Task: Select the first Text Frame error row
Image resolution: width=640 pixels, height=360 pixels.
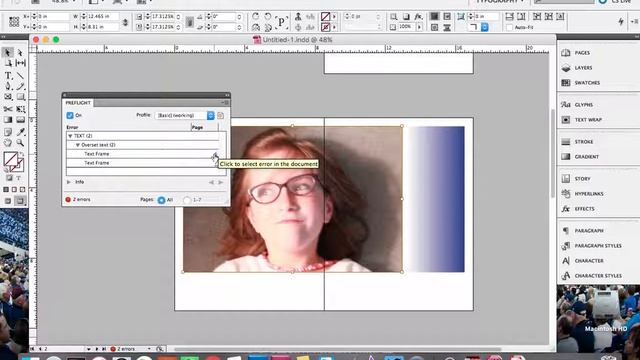Action: click(x=142, y=154)
